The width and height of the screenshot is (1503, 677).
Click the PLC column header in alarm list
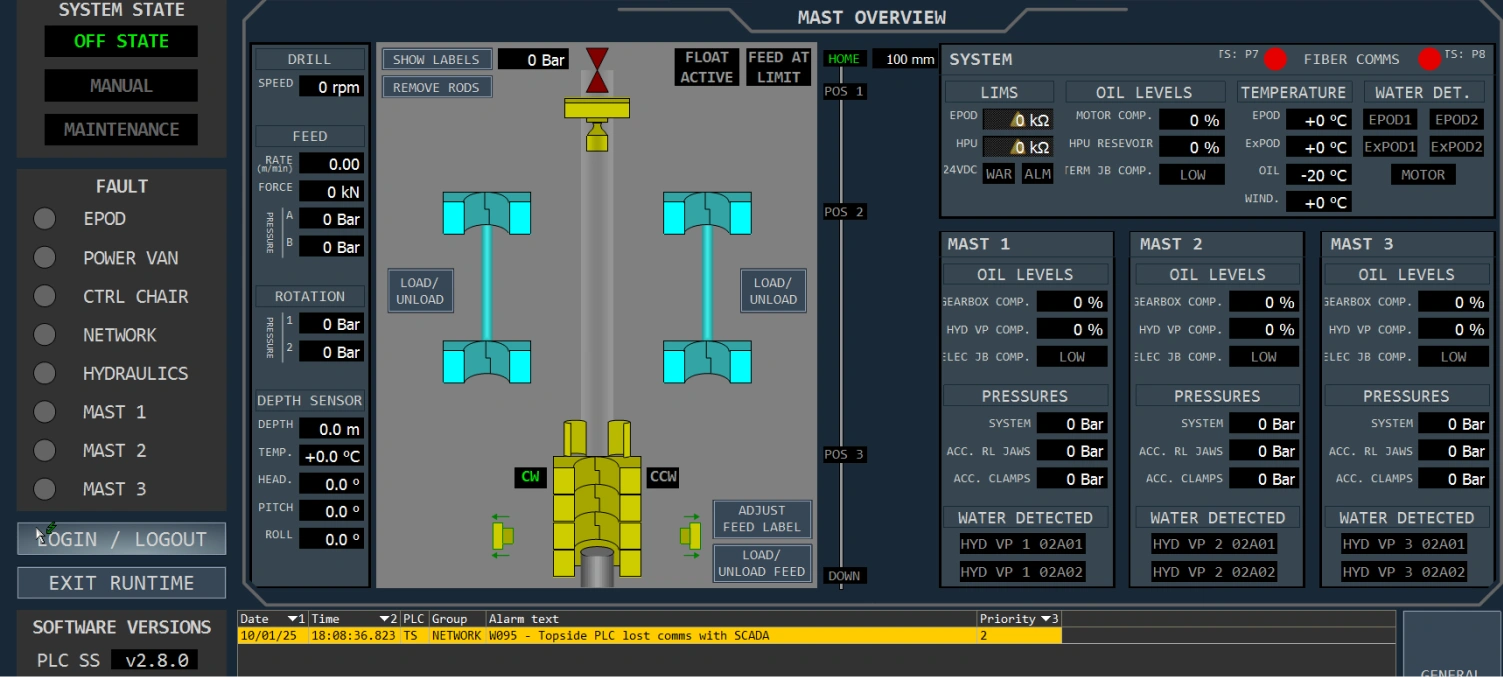pyautogui.click(x=414, y=619)
